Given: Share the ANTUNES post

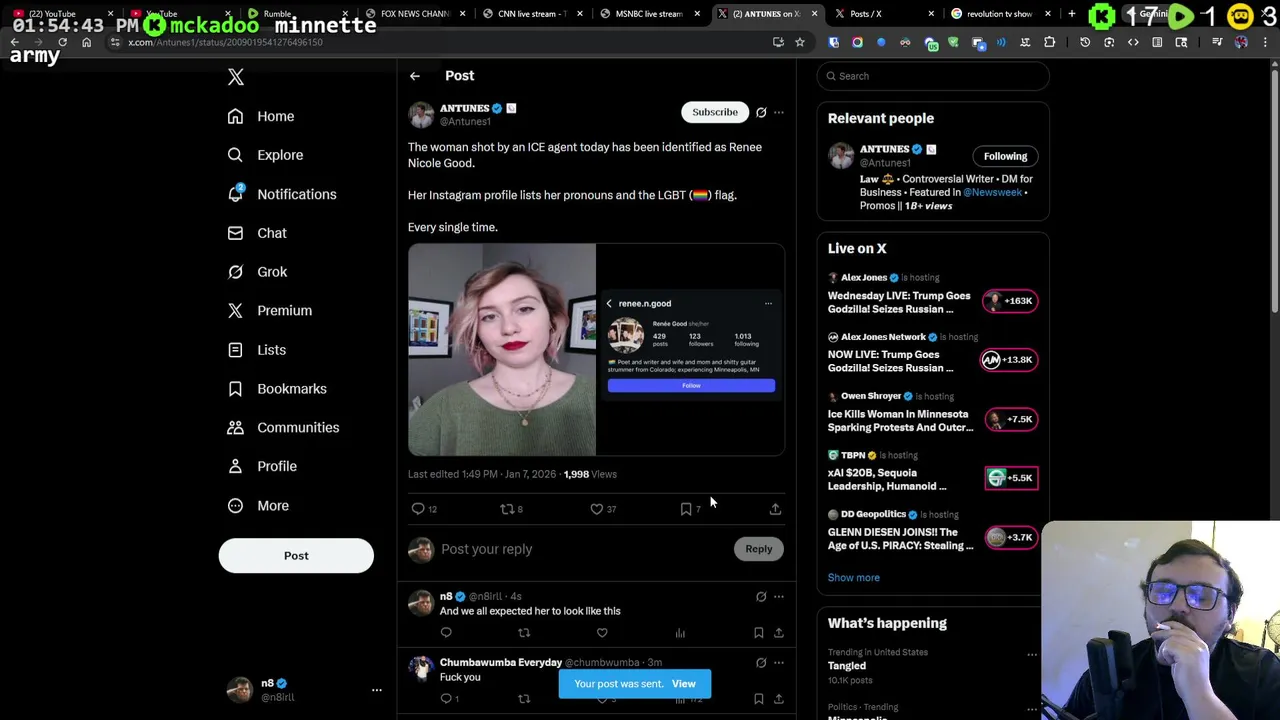Looking at the screenshot, I should coord(775,509).
